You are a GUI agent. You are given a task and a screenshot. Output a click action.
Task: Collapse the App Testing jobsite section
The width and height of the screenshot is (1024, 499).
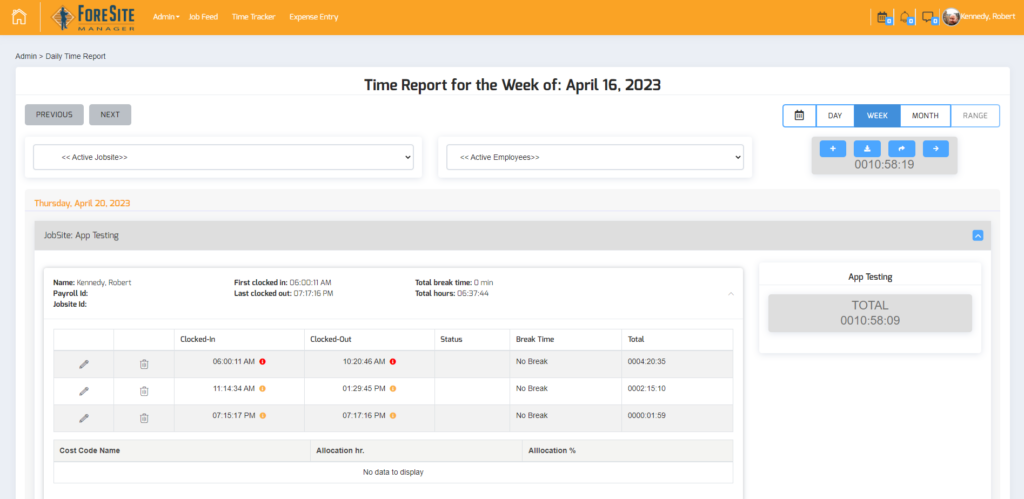[x=978, y=236]
